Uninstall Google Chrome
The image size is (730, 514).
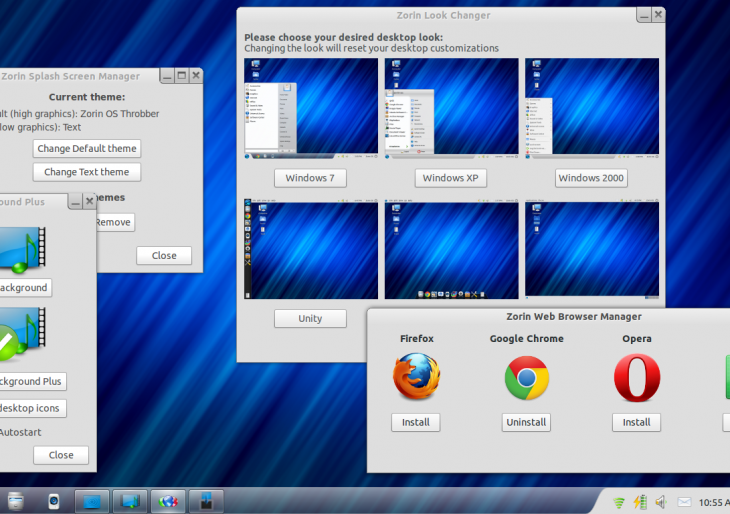(526, 422)
